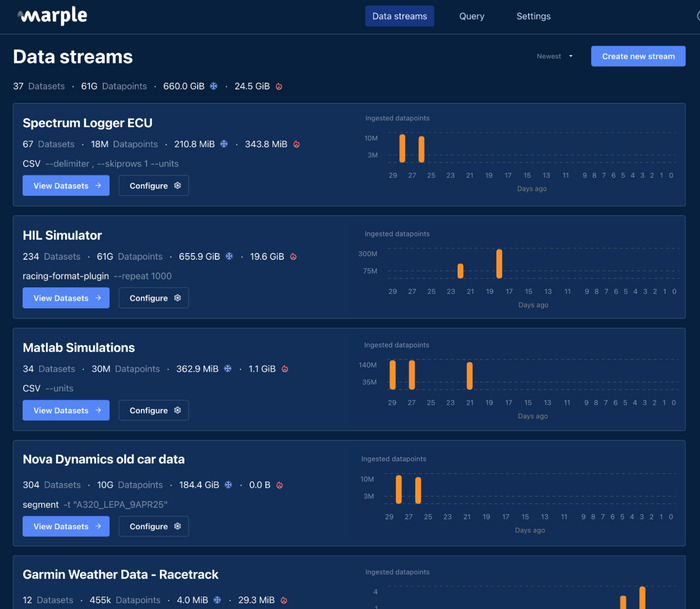Open the Newest sort dropdown
The image size is (700, 609).
coord(555,56)
